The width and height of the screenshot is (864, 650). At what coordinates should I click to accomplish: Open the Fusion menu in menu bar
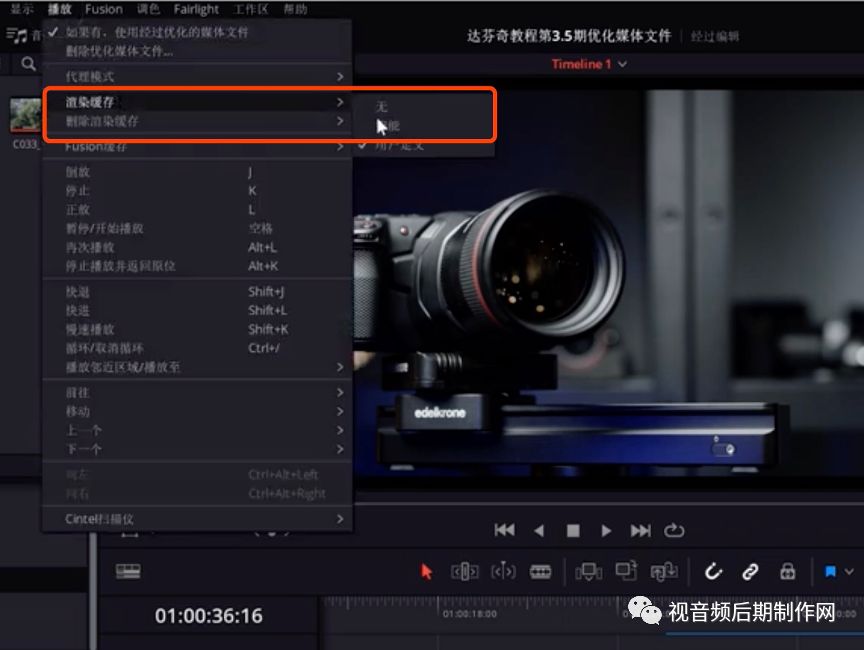click(104, 9)
